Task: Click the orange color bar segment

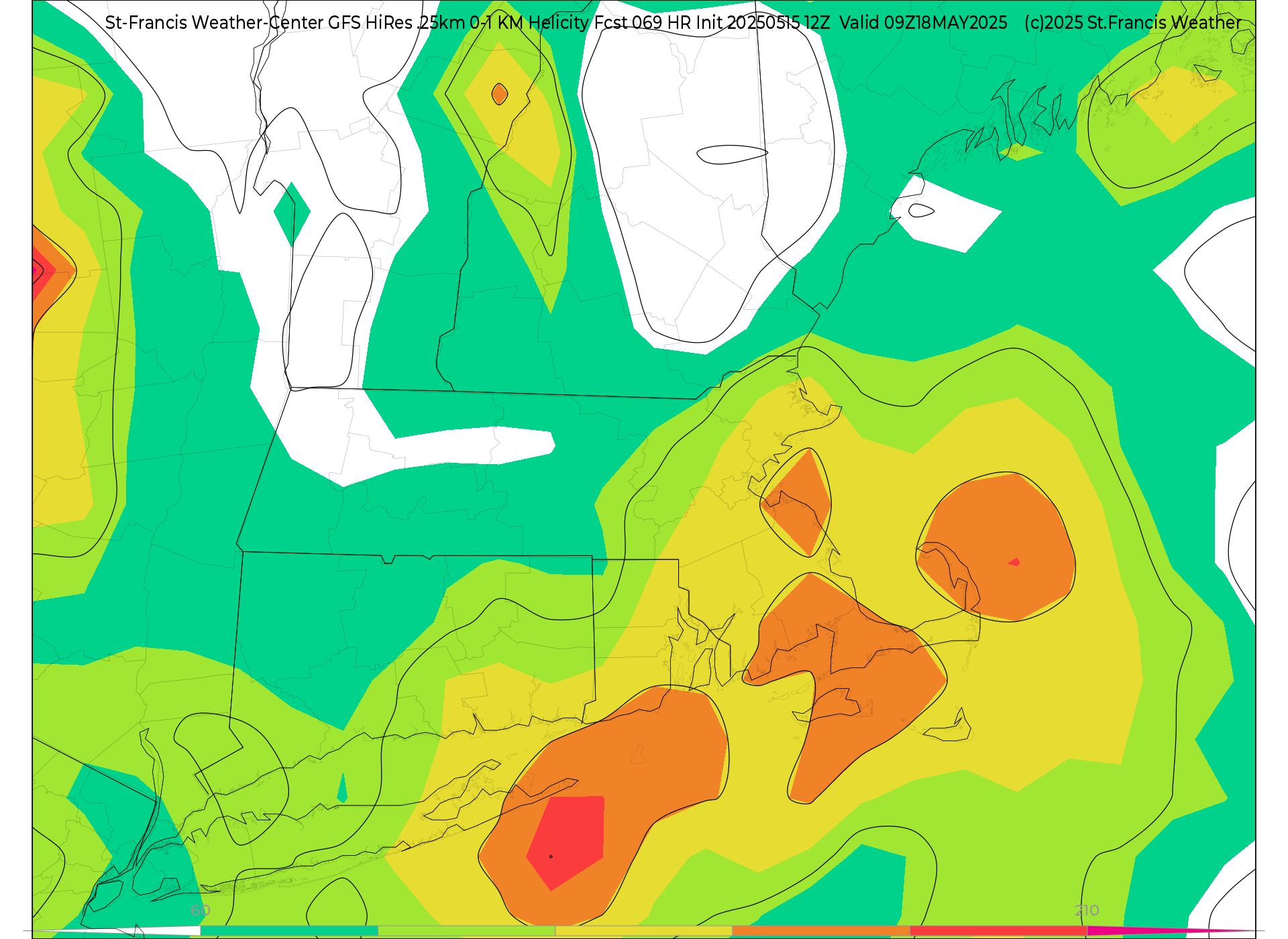Action: click(x=821, y=931)
